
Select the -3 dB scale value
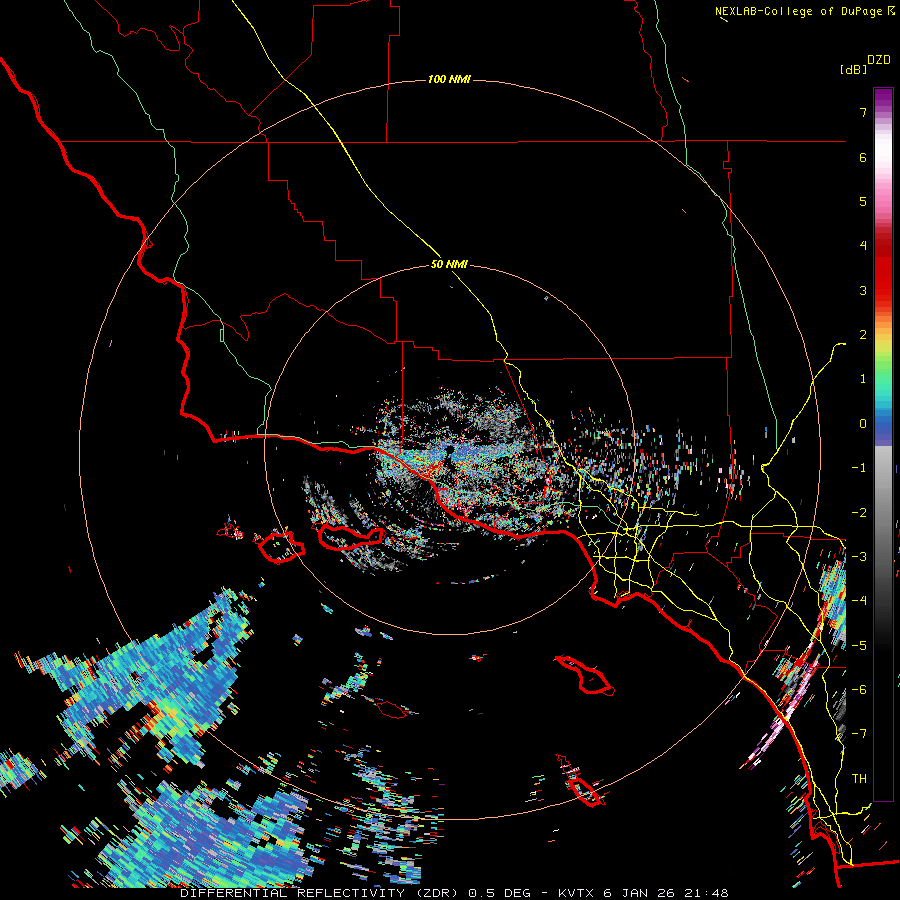click(x=859, y=557)
